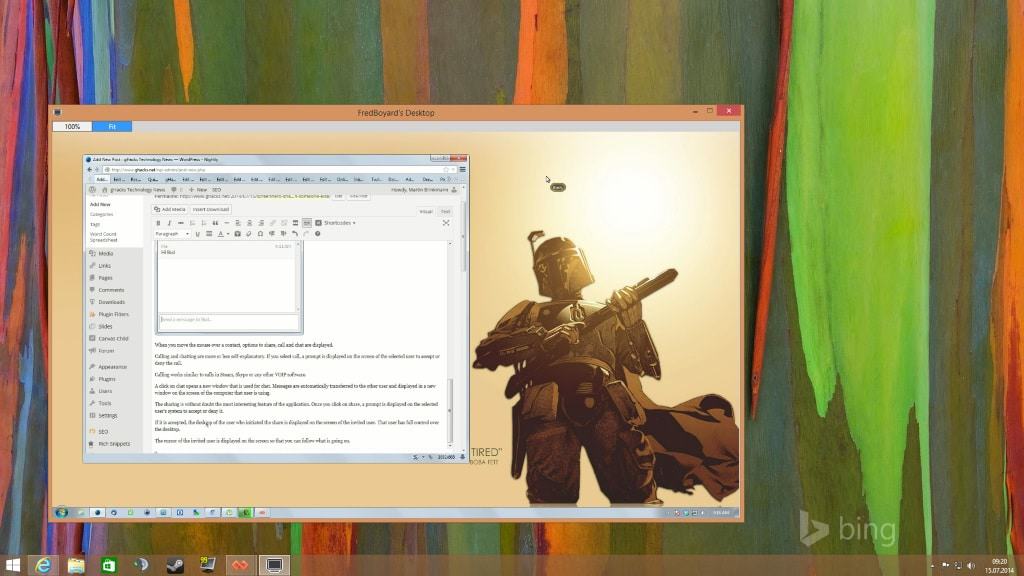
Task: Click the Howdy user profile in admin bar
Action: [423, 190]
